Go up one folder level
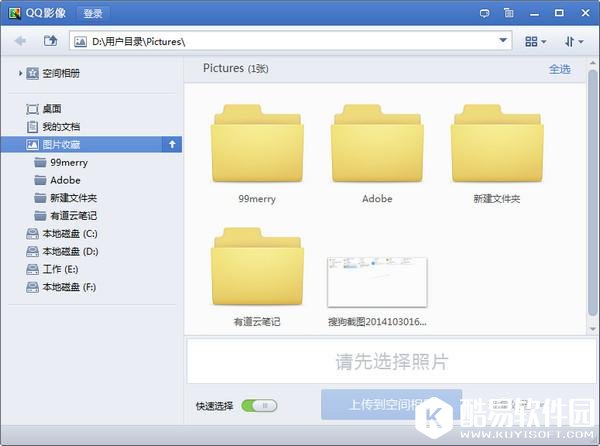600x446 pixels. 50,41
